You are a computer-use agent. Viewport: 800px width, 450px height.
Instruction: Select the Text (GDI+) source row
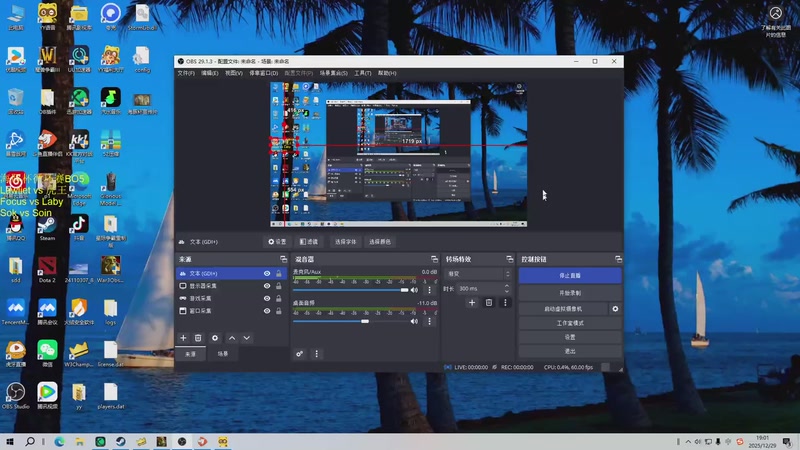pyautogui.click(x=230, y=273)
